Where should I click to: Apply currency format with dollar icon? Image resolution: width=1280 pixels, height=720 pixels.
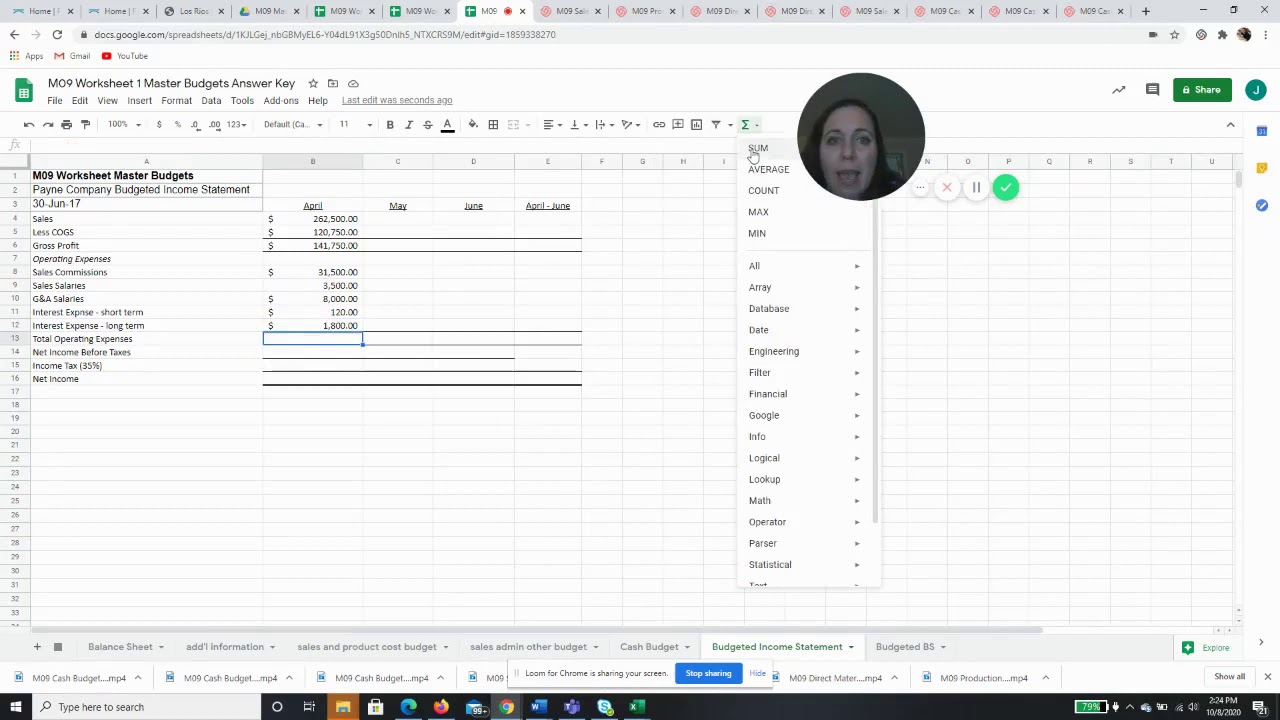coord(159,124)
